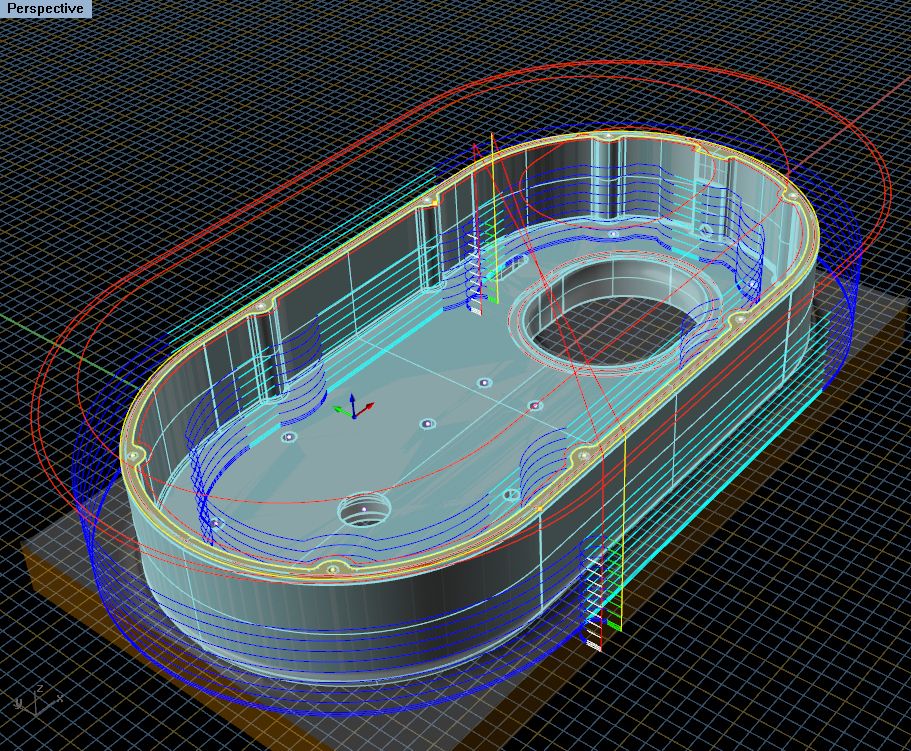Select the green axis line at left edge
Viewport: 911px width, 751px height.
point(20,319)
